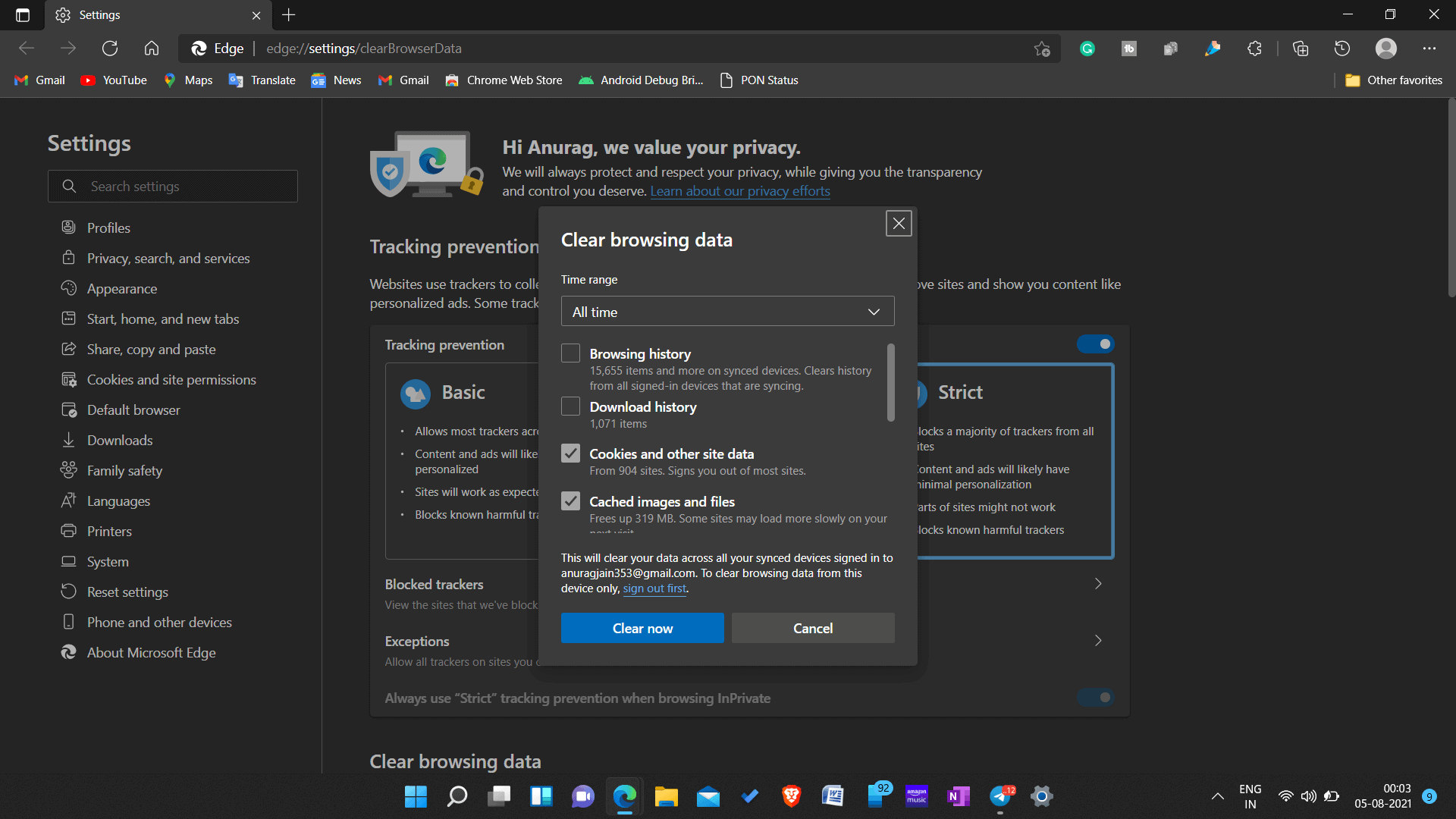Click the Learn about our privacy efforts link
Viewport: 1456px width, 819px height.
pos(739,191)
